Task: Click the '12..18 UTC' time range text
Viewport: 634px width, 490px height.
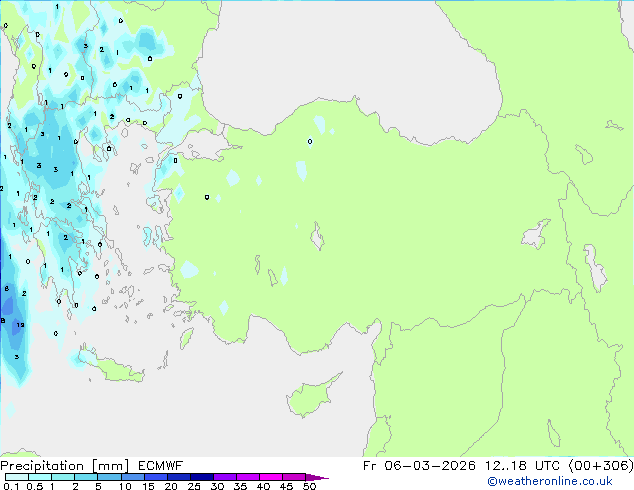Action: pos(522,465)
